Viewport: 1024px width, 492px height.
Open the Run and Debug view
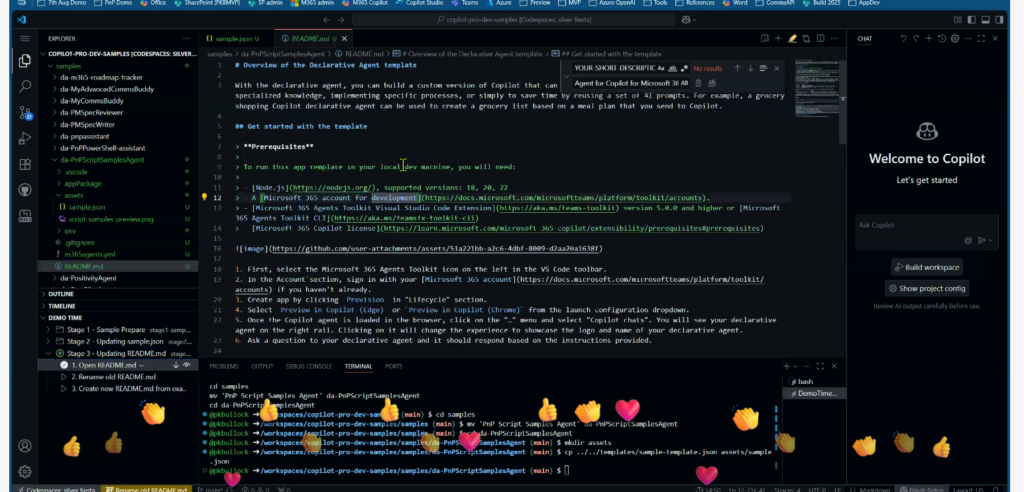click(x=25, y=138)
